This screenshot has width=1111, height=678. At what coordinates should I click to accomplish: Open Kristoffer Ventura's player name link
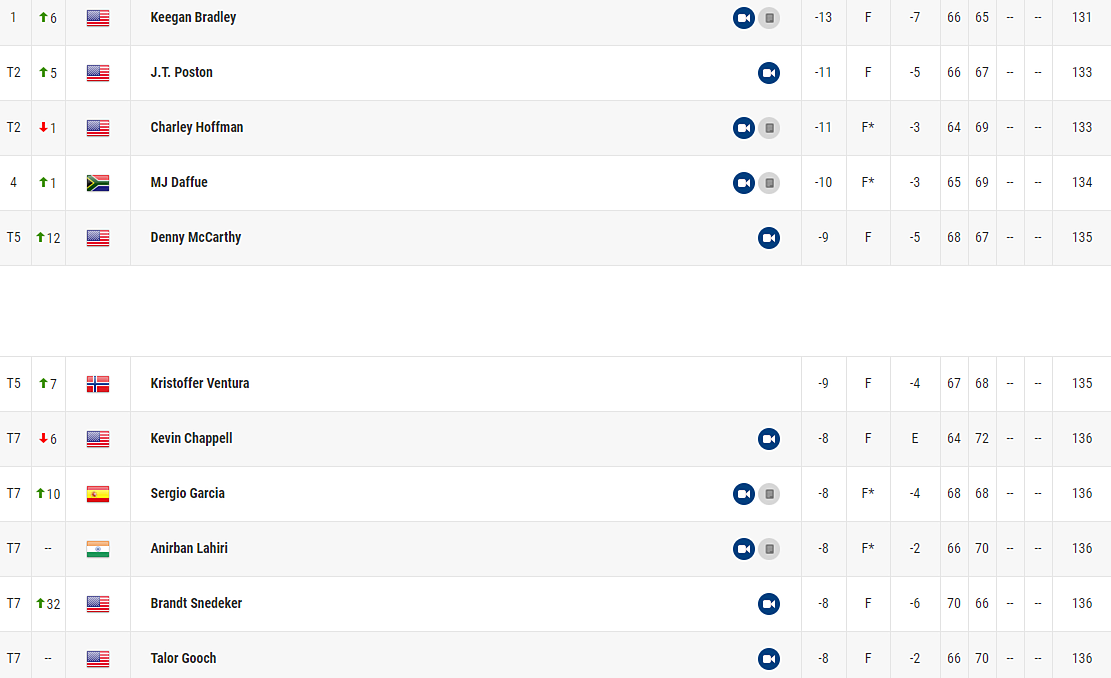pyautogui.click(x=199, y=383)
